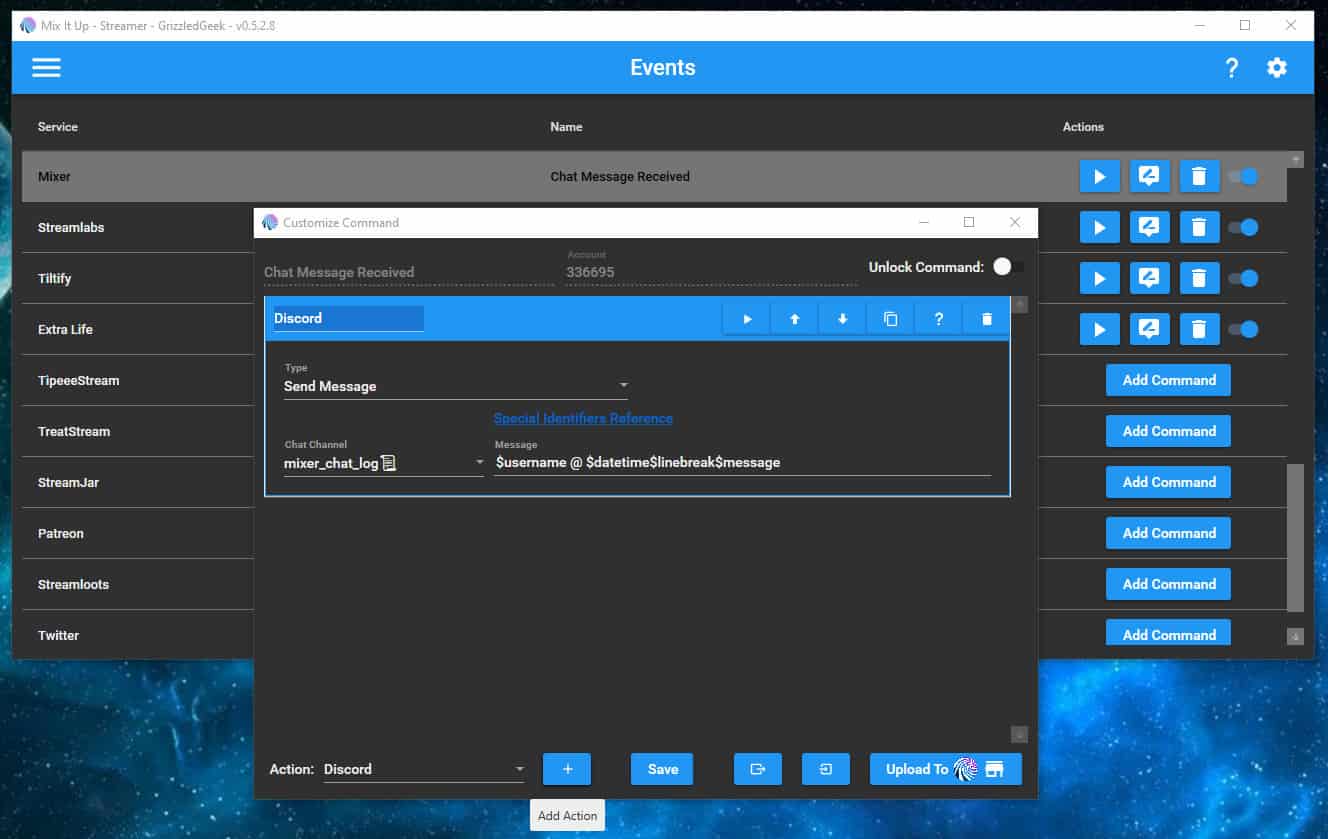The height and width of the screenshot is (839, 1328).
Task: Toggle the Extra Life command switch
Action: (1243, 330)
